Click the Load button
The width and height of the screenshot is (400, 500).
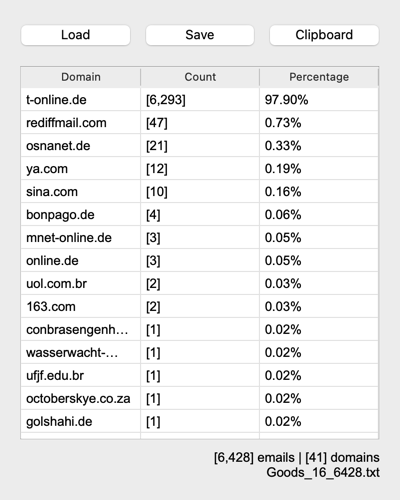click(76, 35)
